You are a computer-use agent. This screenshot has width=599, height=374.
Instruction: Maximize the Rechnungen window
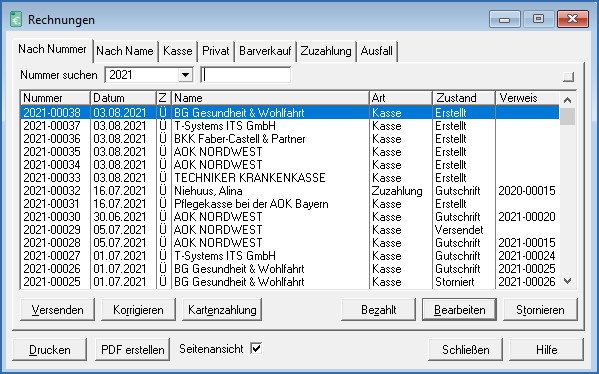[539, 19]
